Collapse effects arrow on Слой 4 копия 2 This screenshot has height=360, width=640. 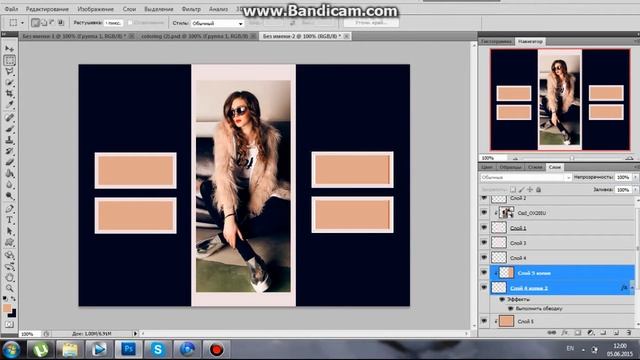tap(631, 288)
